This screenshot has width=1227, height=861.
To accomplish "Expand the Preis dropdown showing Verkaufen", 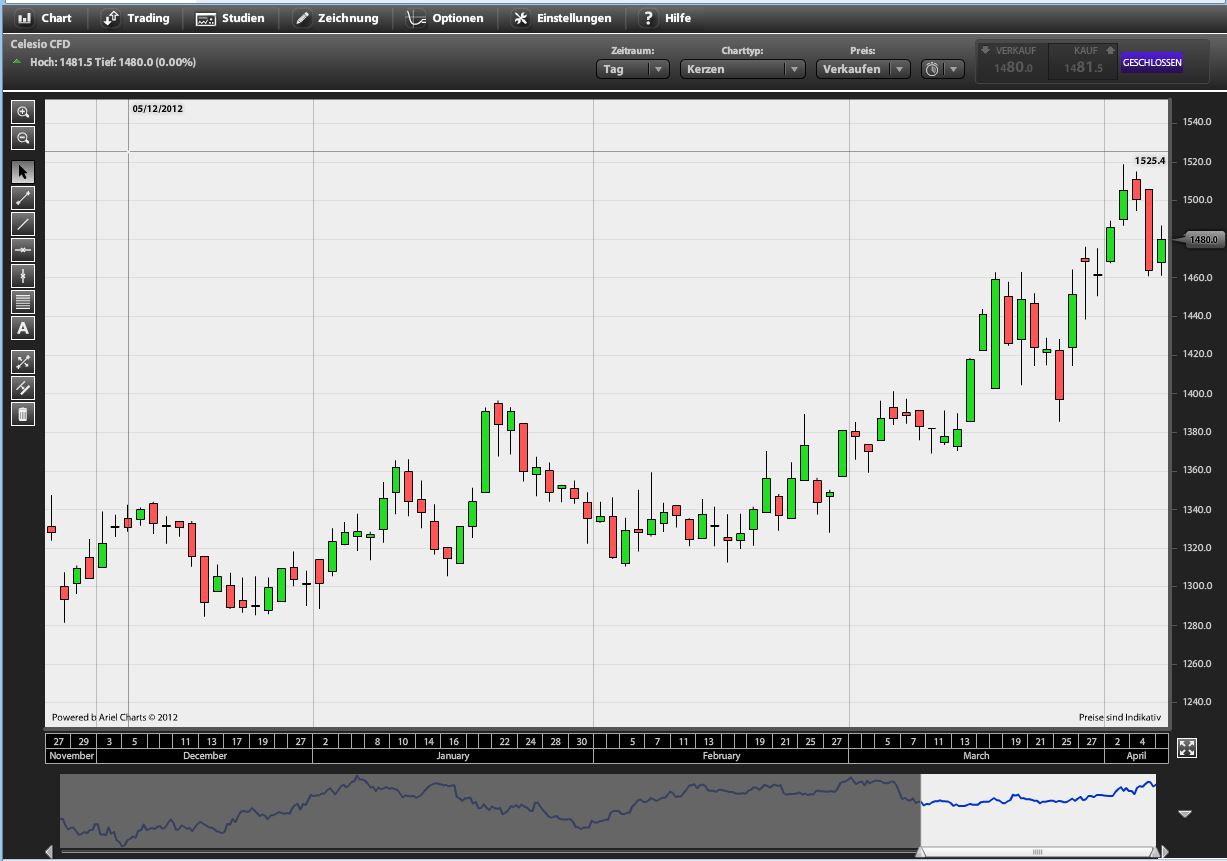I will [862, 69].
